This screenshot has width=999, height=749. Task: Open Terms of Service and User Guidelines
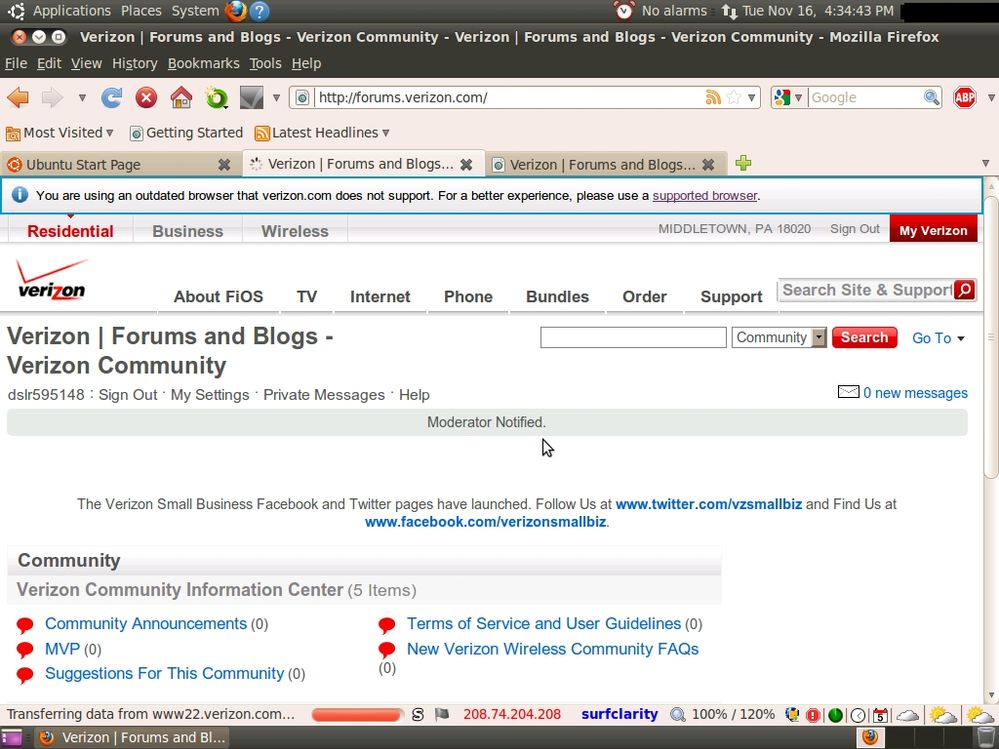click(x=544, y=624)
